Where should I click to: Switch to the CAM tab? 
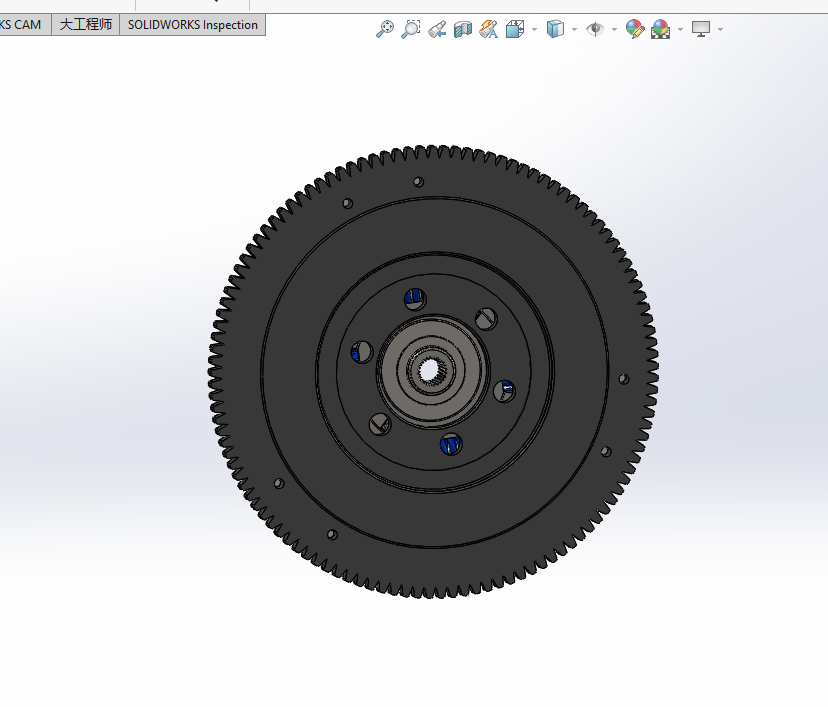pos(23,25)
